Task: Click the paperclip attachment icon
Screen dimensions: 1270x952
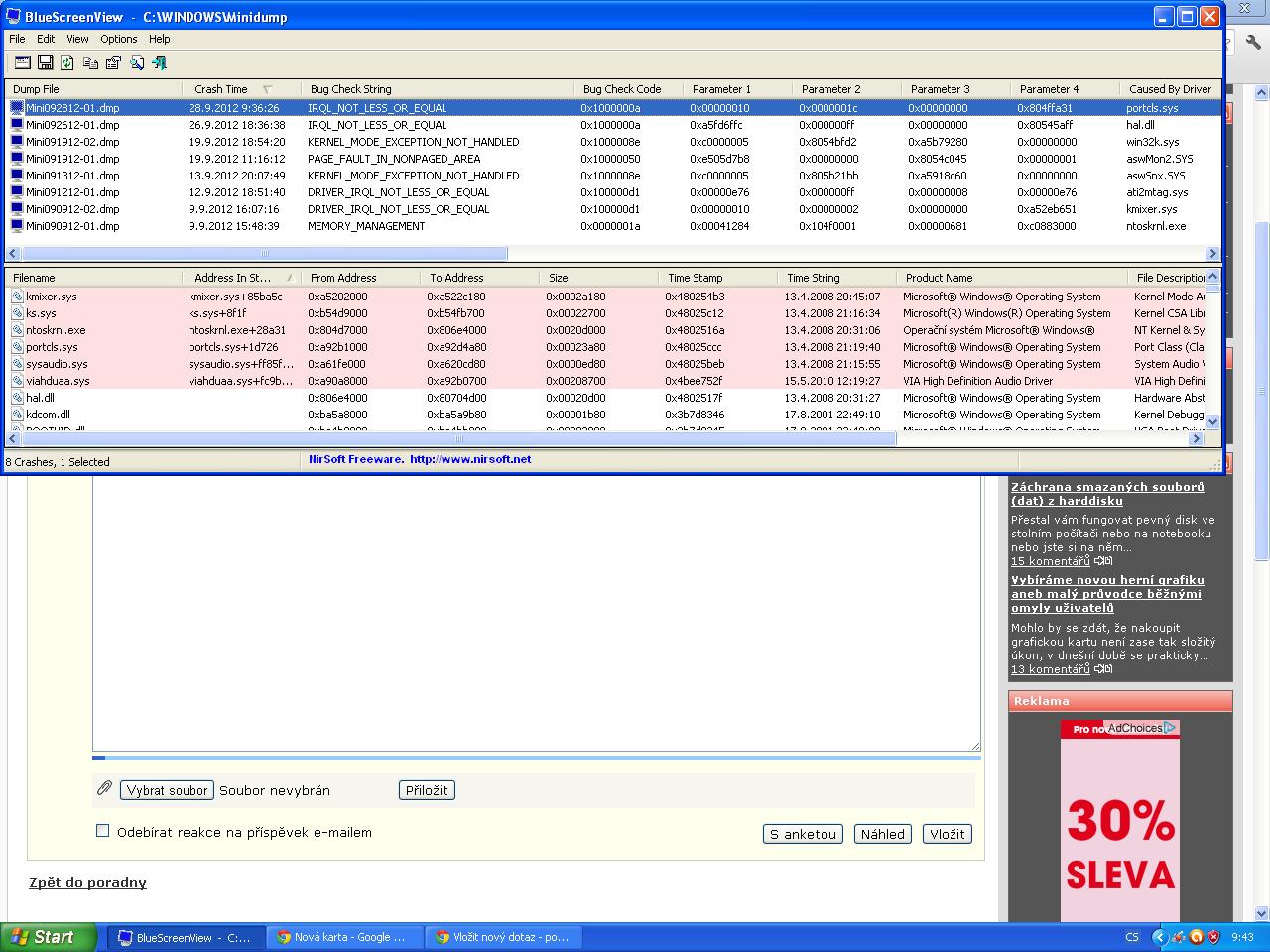Action: 104,788
